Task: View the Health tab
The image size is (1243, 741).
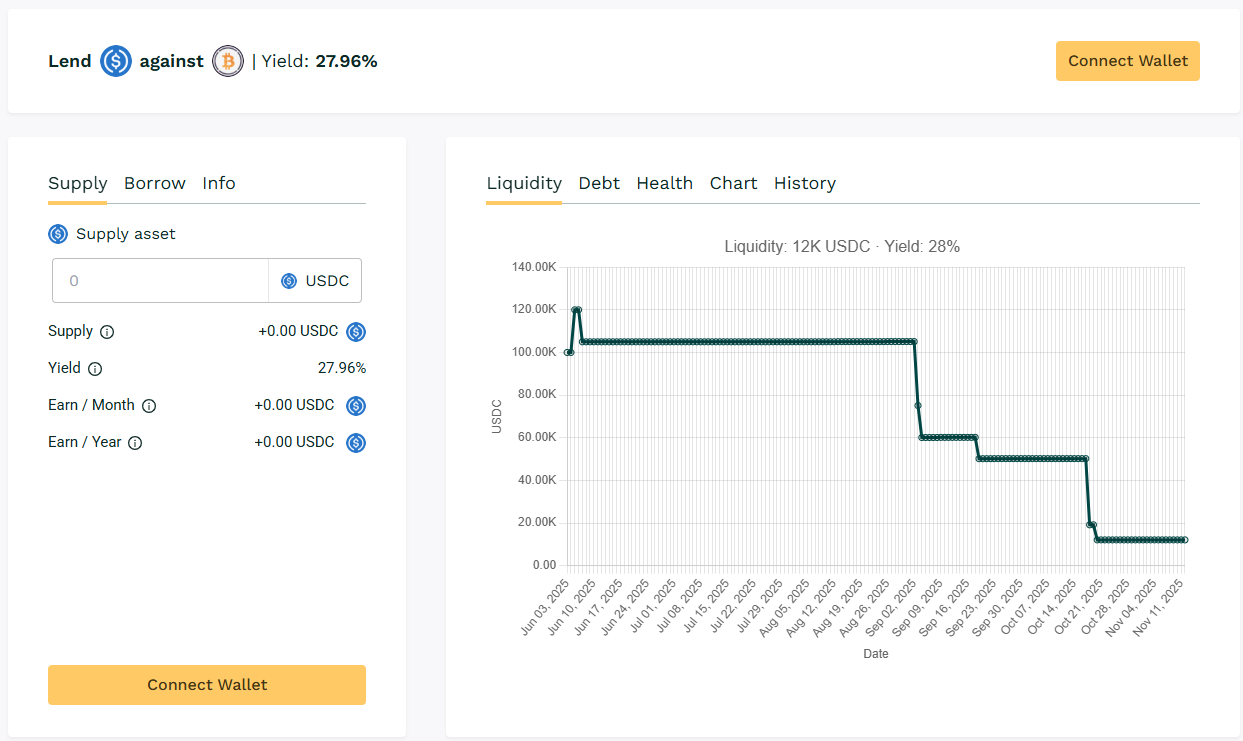Action: coord(664,183)
